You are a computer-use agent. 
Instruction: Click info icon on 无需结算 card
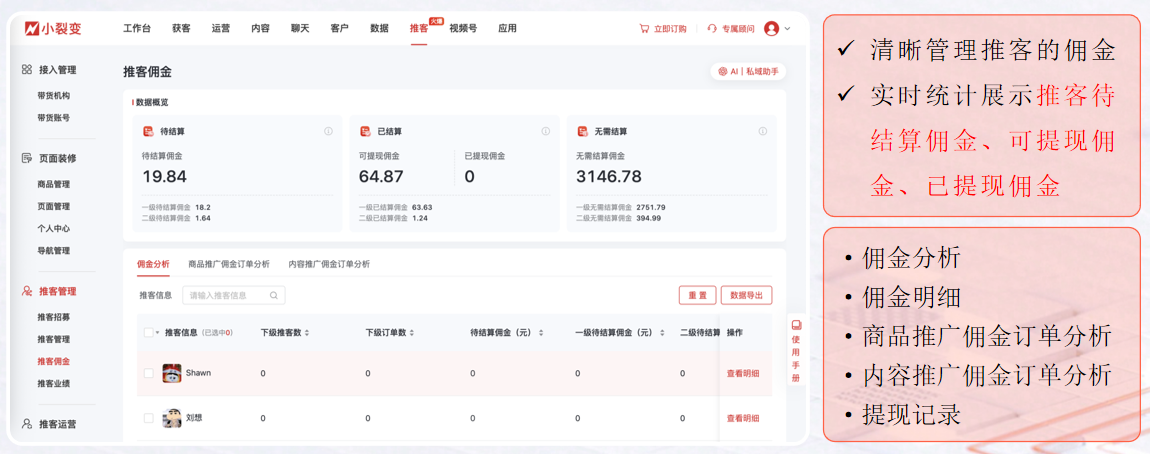pos(762,131)
